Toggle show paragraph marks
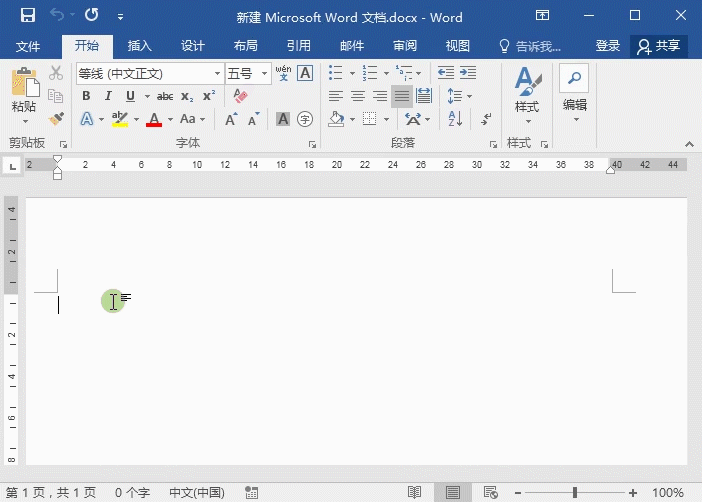 pos(485,119)
